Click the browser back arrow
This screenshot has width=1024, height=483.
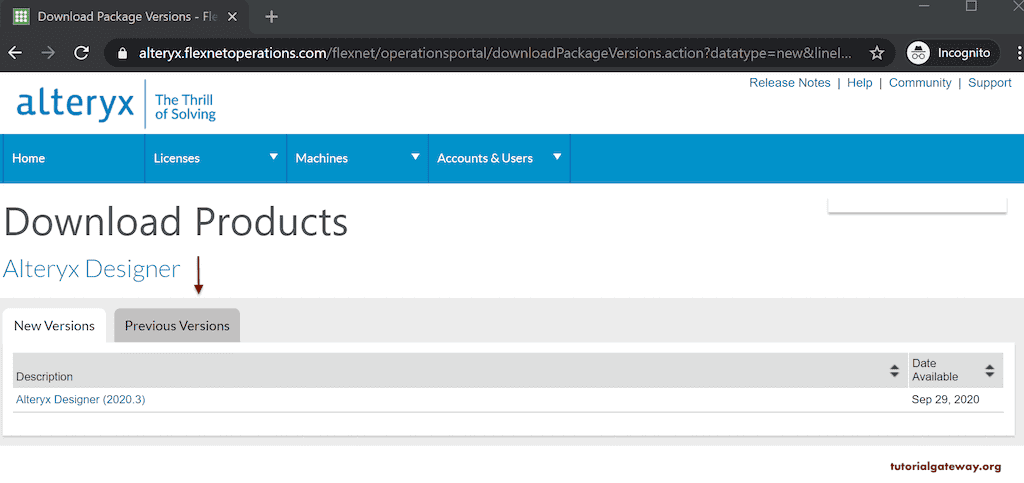point(15,53)
